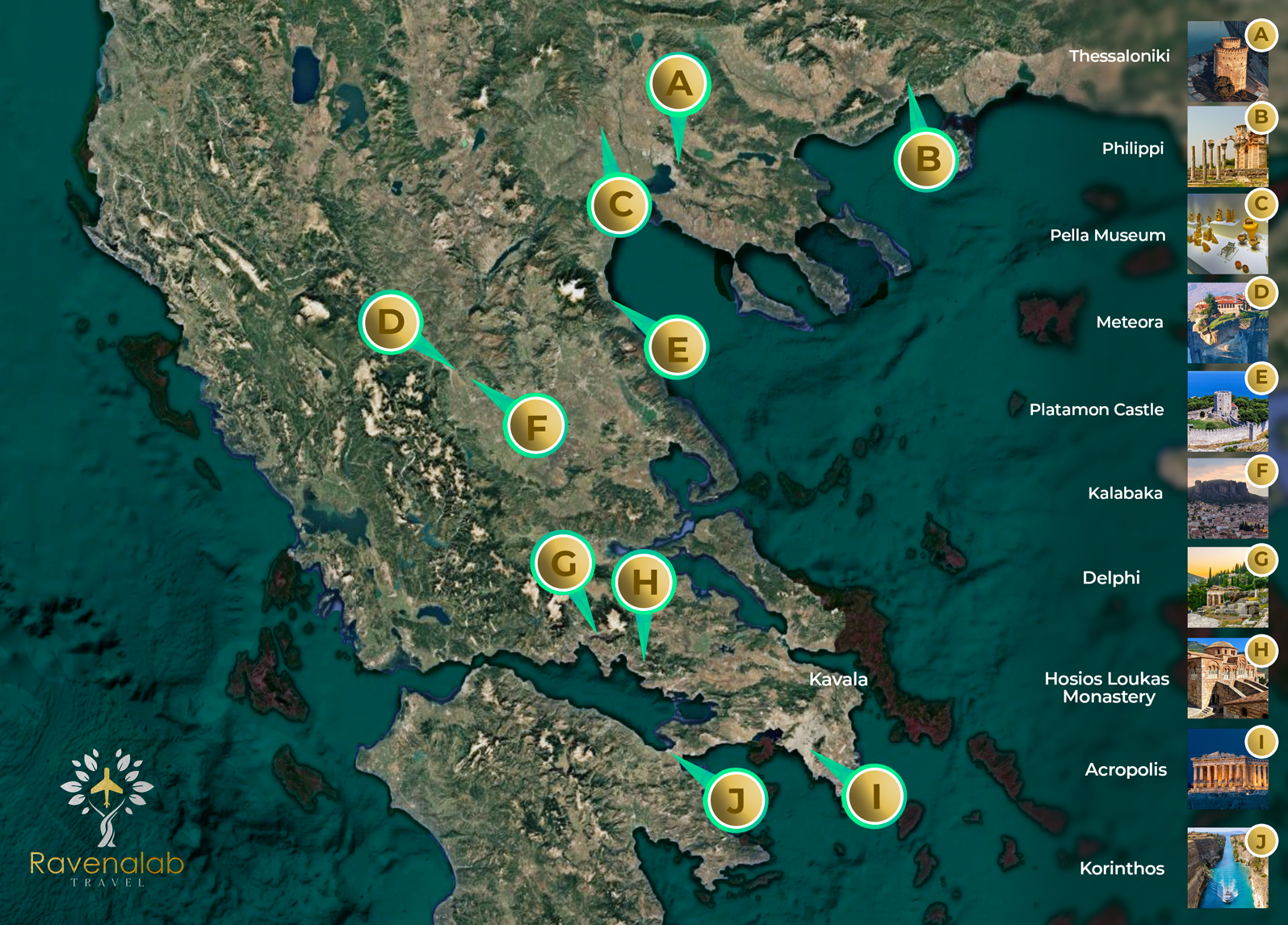Click the Korinthos canal photo
This screenshot has height=925, width=1288.
[1226, 868]
